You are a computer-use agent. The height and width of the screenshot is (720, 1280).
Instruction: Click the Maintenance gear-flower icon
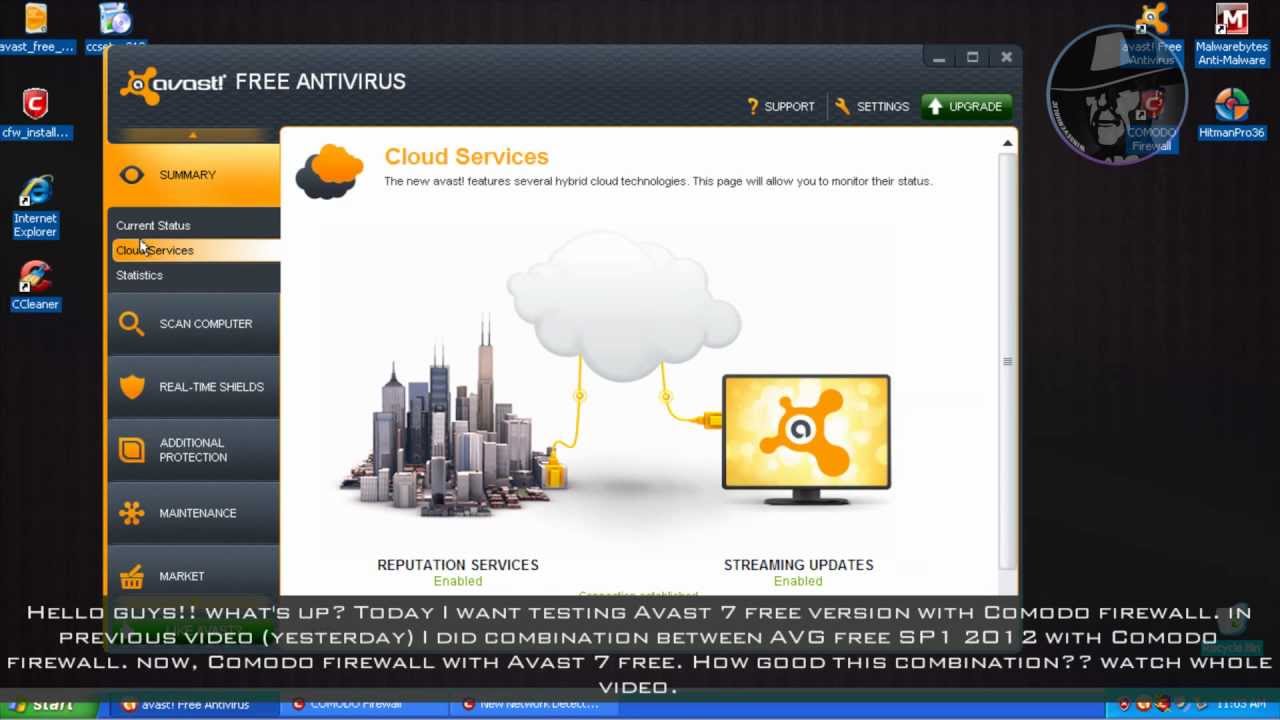[x=132, y=513]
